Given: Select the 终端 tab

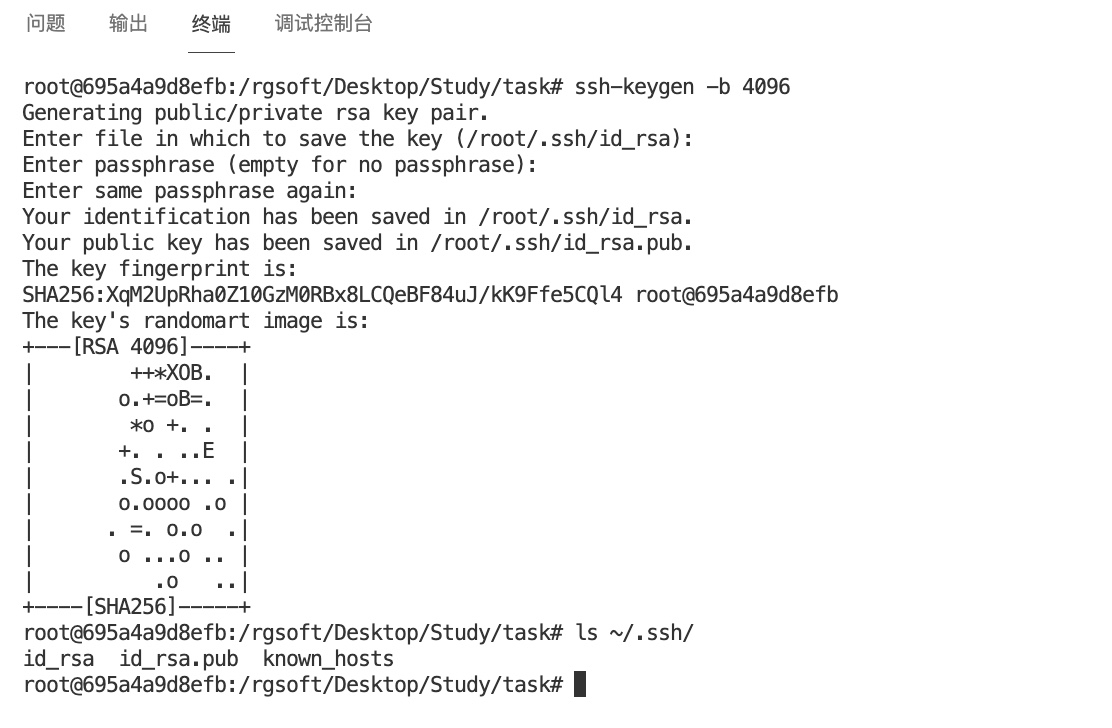Looking at the screenshot, I should (211, 24).
